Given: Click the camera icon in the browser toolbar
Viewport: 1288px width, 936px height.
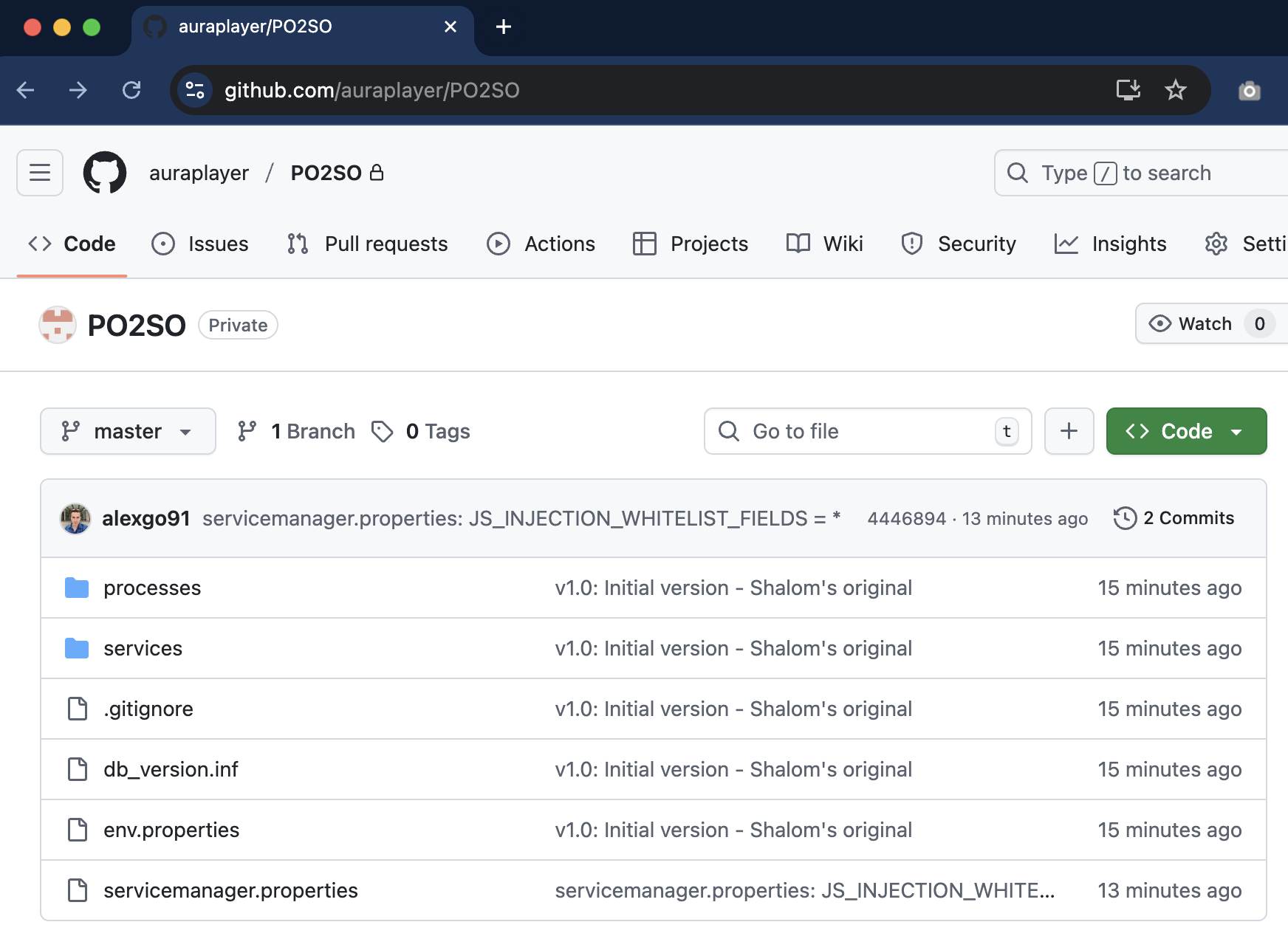Looking at the screenshot, I should [x=1250, y=90].
